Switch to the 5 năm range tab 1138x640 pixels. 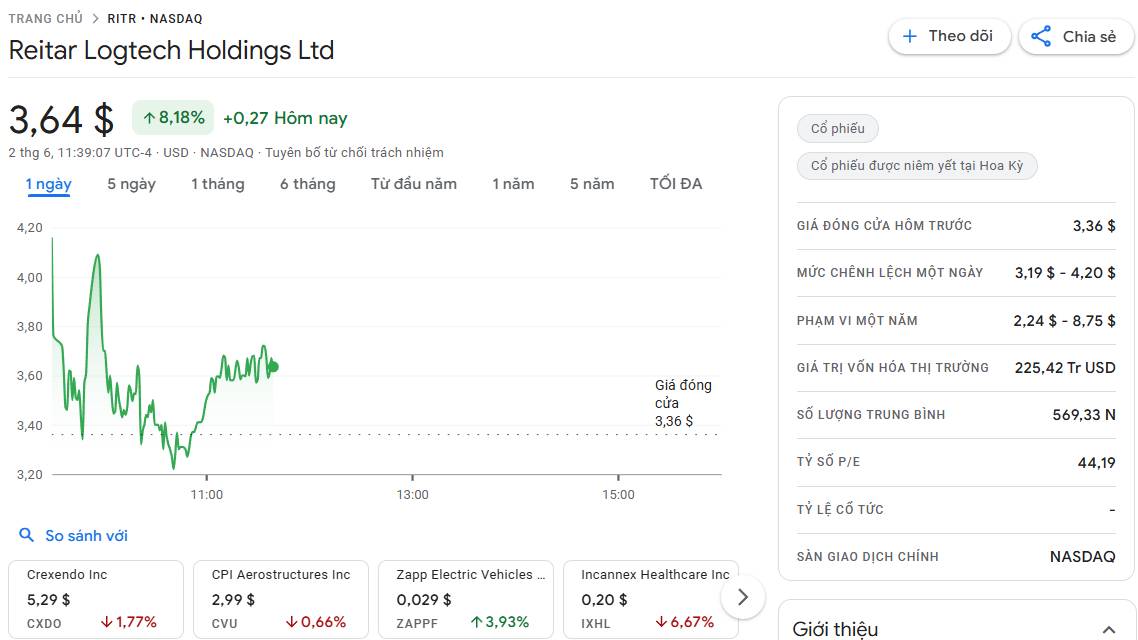(591, 184)
